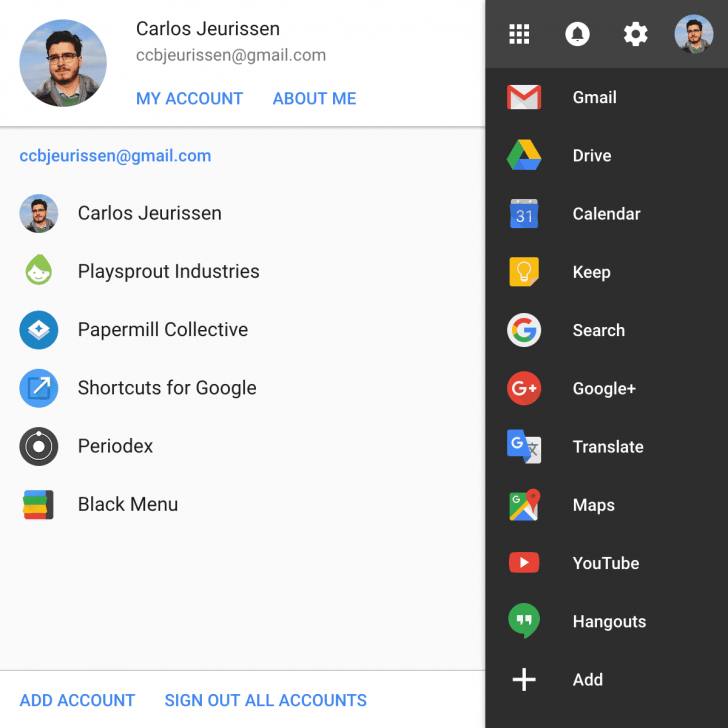Click the Carlos Jeurissen header name
Viewport: 728px width, 728px height.
208,29
